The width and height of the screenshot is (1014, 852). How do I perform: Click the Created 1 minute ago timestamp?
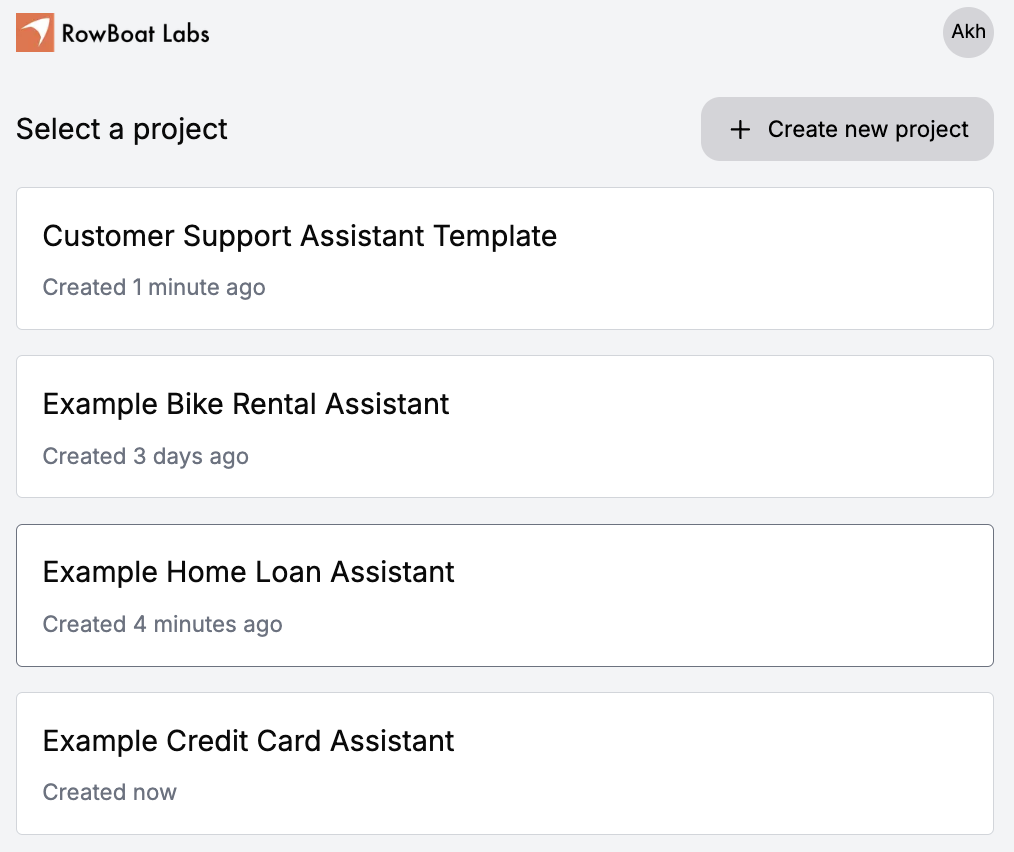(x=154, y=287)
